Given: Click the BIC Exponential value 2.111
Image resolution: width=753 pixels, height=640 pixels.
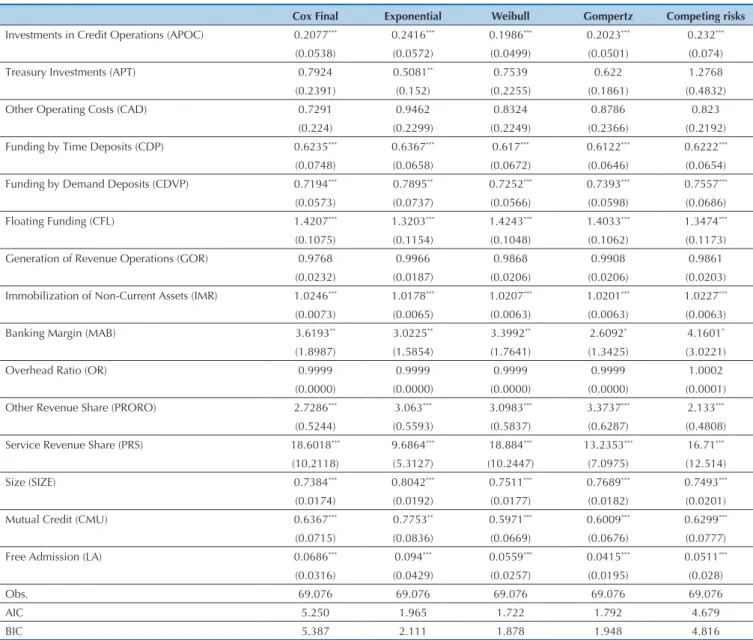Looking at the screenshot, I should pos(413,631).
